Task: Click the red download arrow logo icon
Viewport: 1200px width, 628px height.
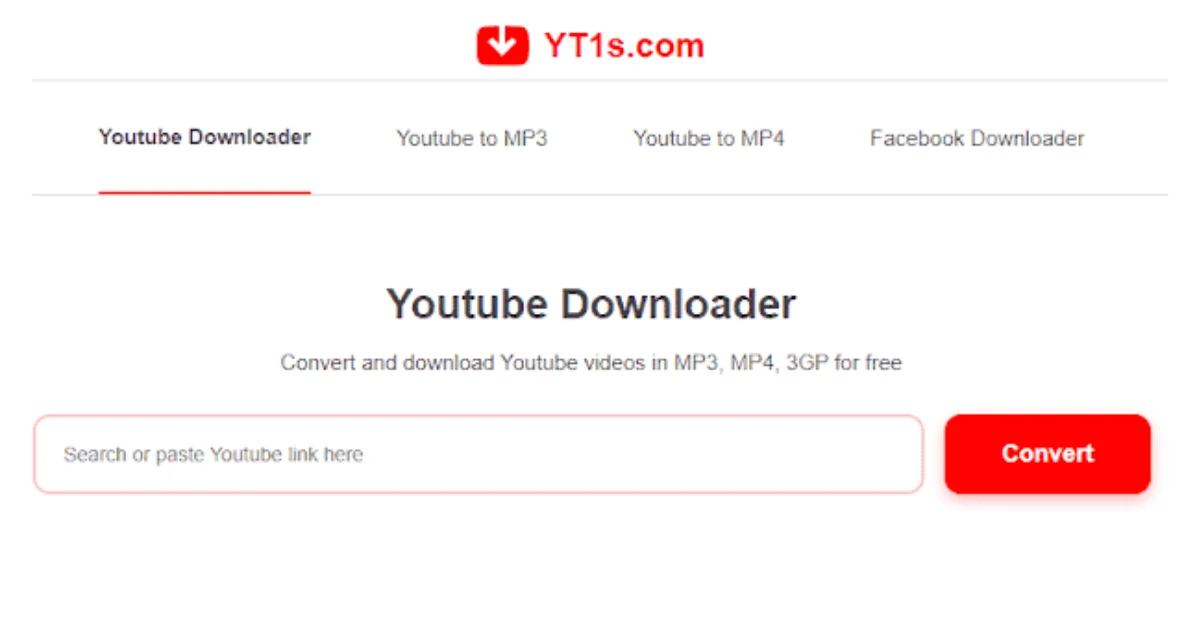Action: coord(502,45)
